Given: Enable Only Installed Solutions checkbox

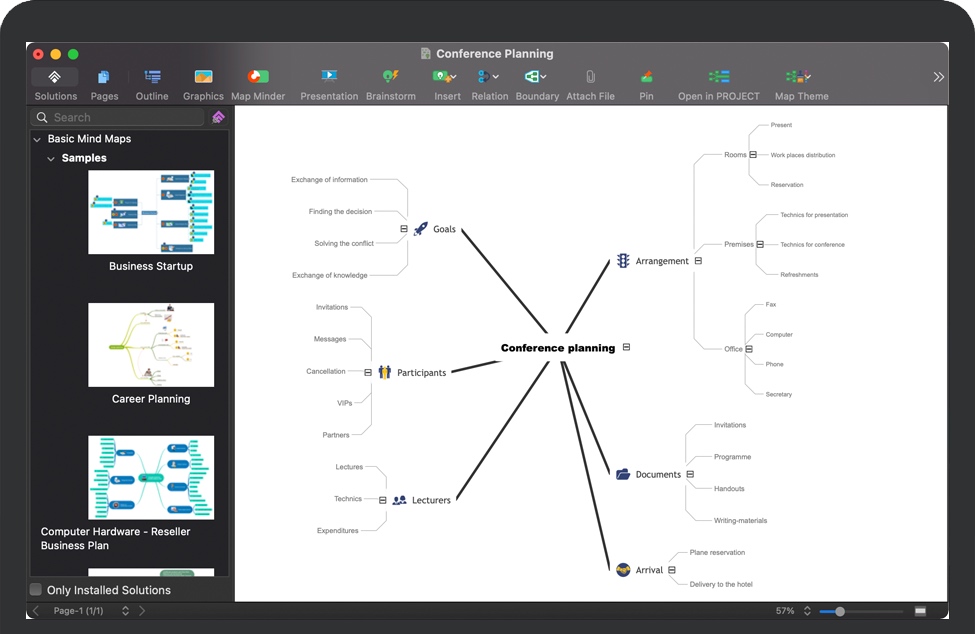Looking at the screenshot, I should 36,589.
